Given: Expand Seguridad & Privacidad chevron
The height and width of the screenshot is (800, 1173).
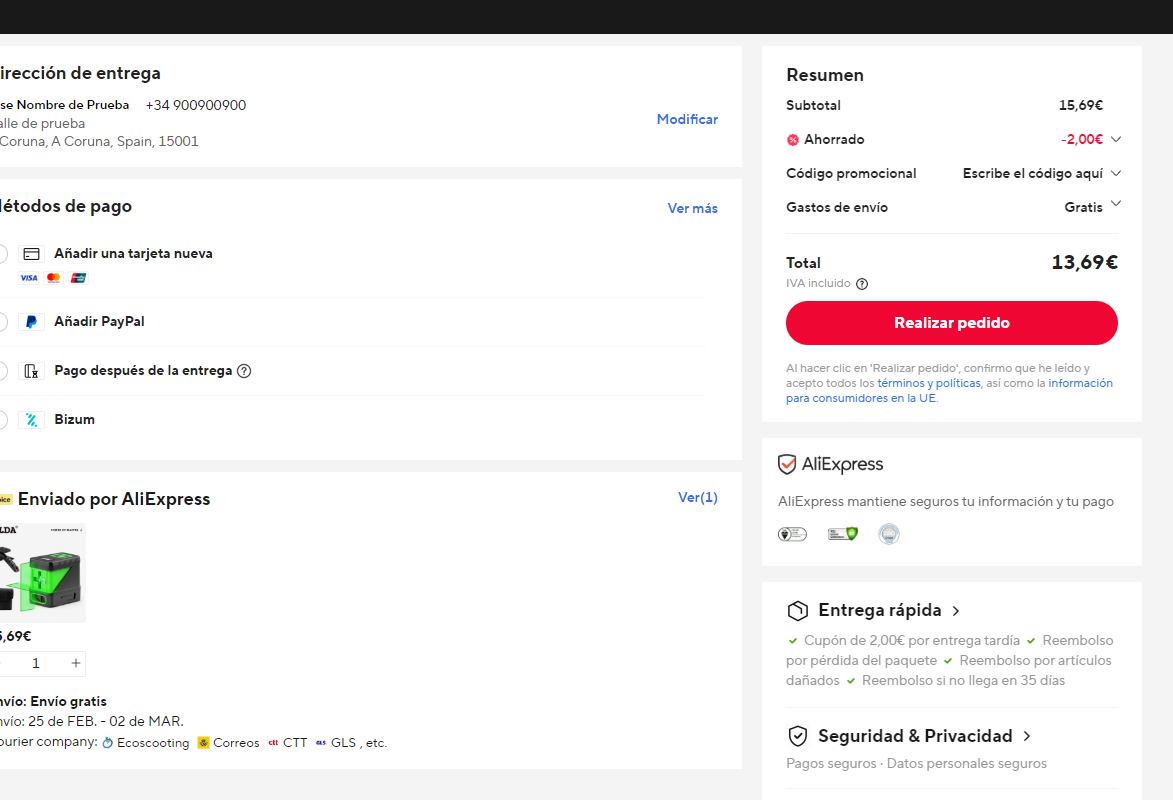Looking at the screenshot, I should click(1027, 736).
